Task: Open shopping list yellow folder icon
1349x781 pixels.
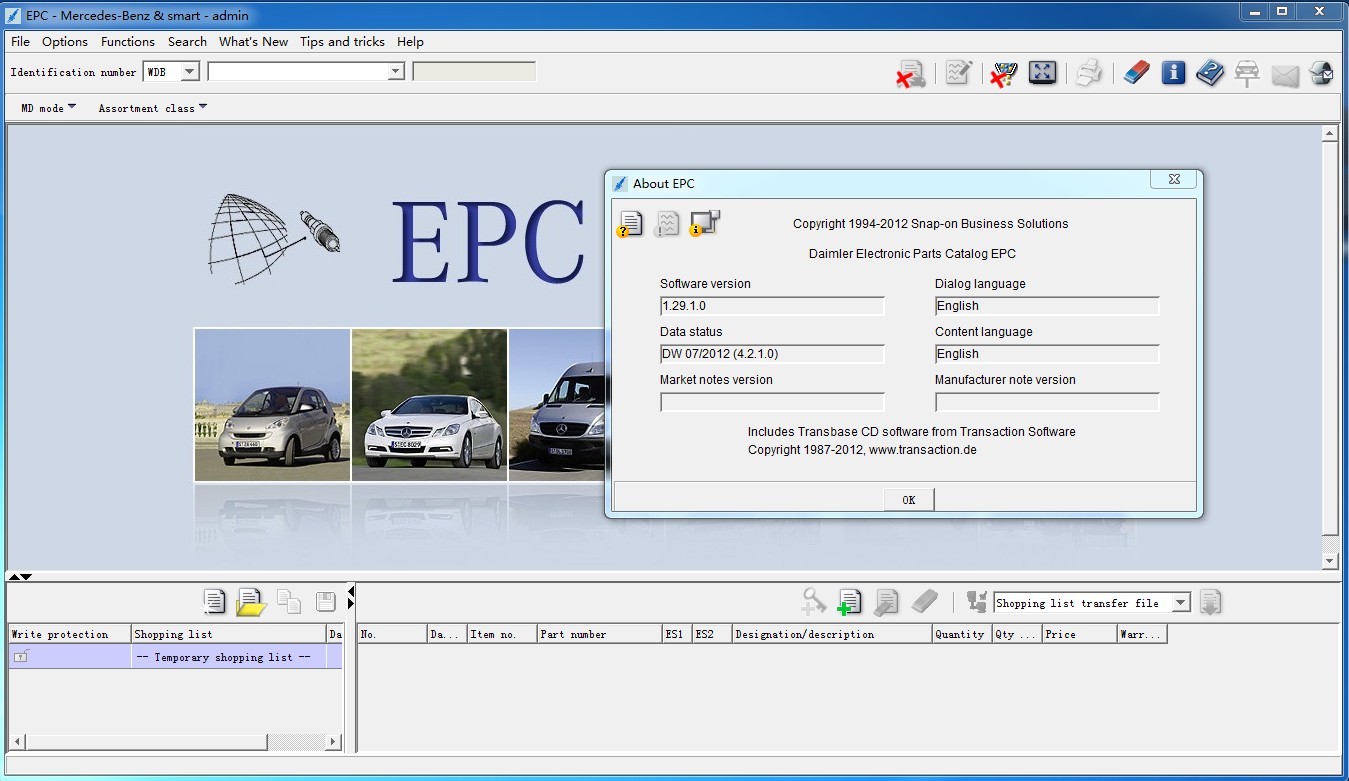Action: pos(251,602)
